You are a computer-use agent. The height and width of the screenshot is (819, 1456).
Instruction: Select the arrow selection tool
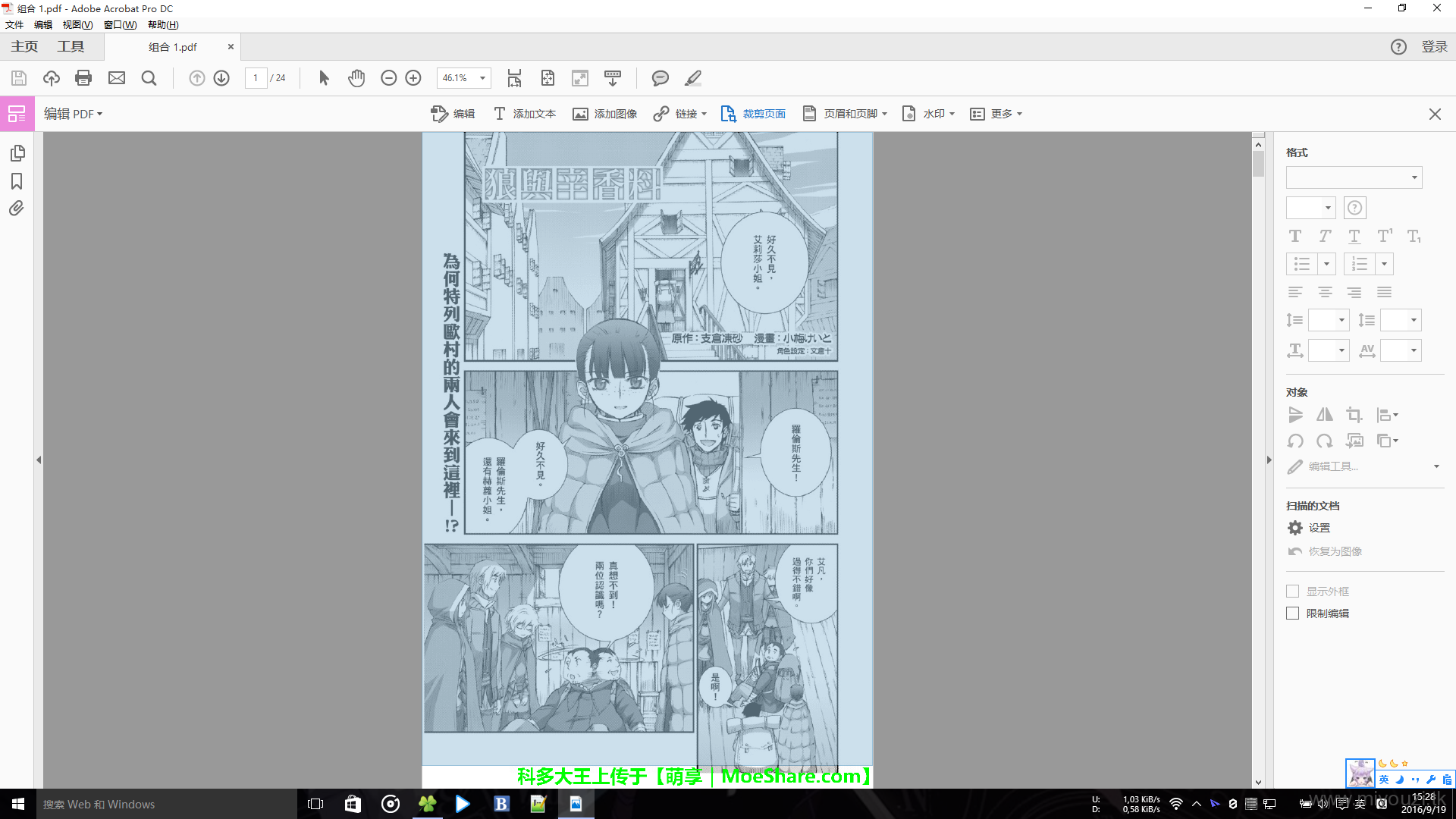324,78
